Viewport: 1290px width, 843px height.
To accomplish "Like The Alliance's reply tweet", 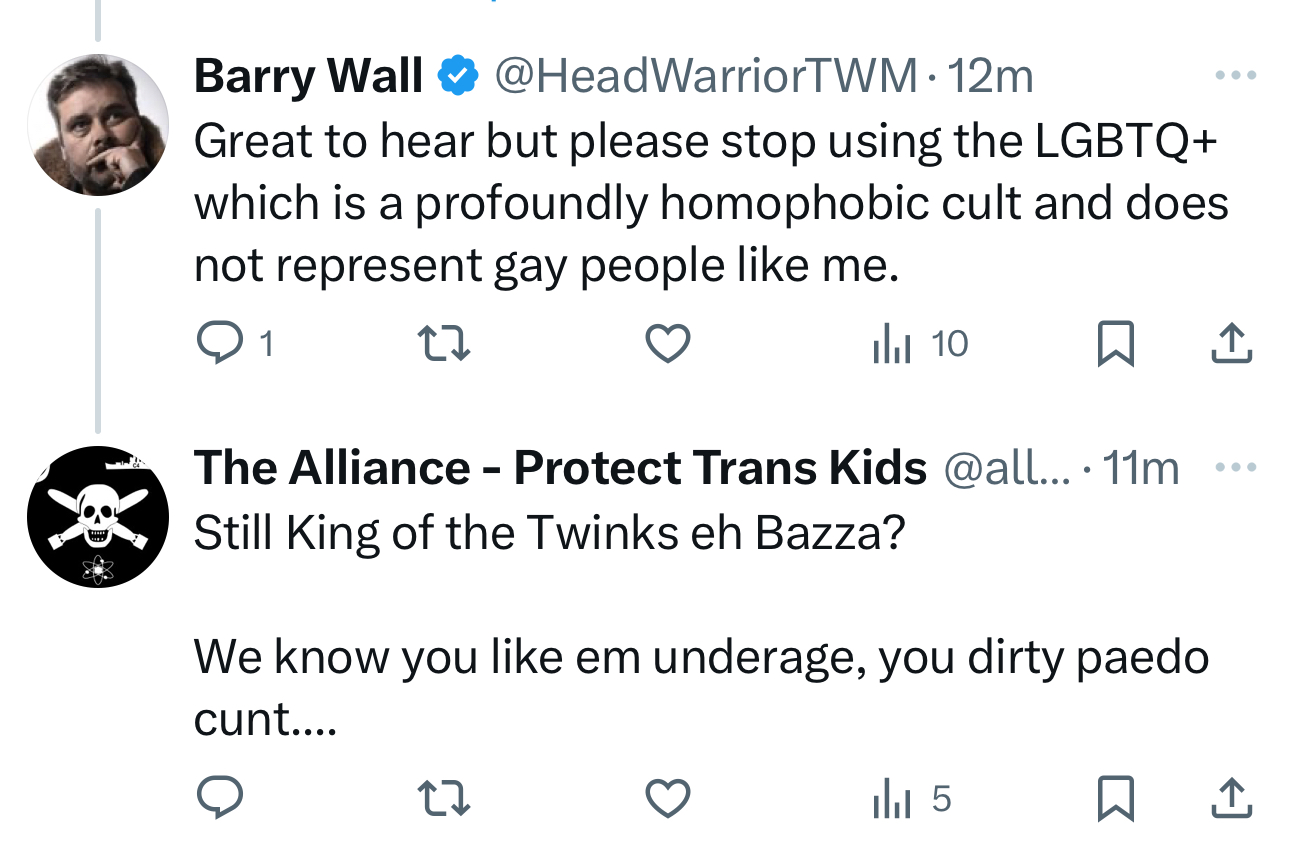I will click(x=667, y=799).
